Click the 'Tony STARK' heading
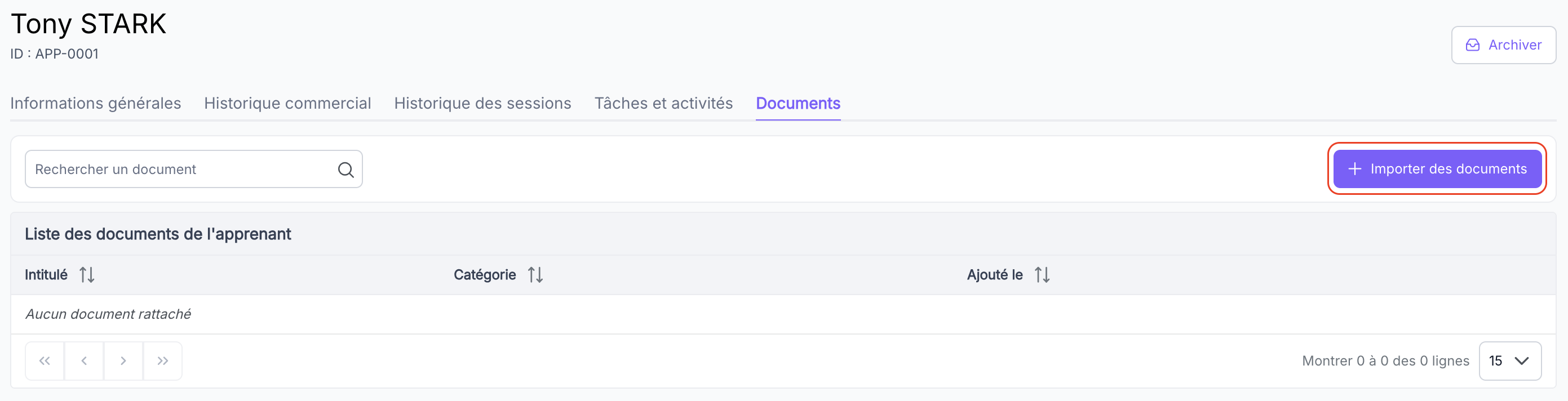The height and width of the screenshot is (401, 1568). (x=88, y=24)
